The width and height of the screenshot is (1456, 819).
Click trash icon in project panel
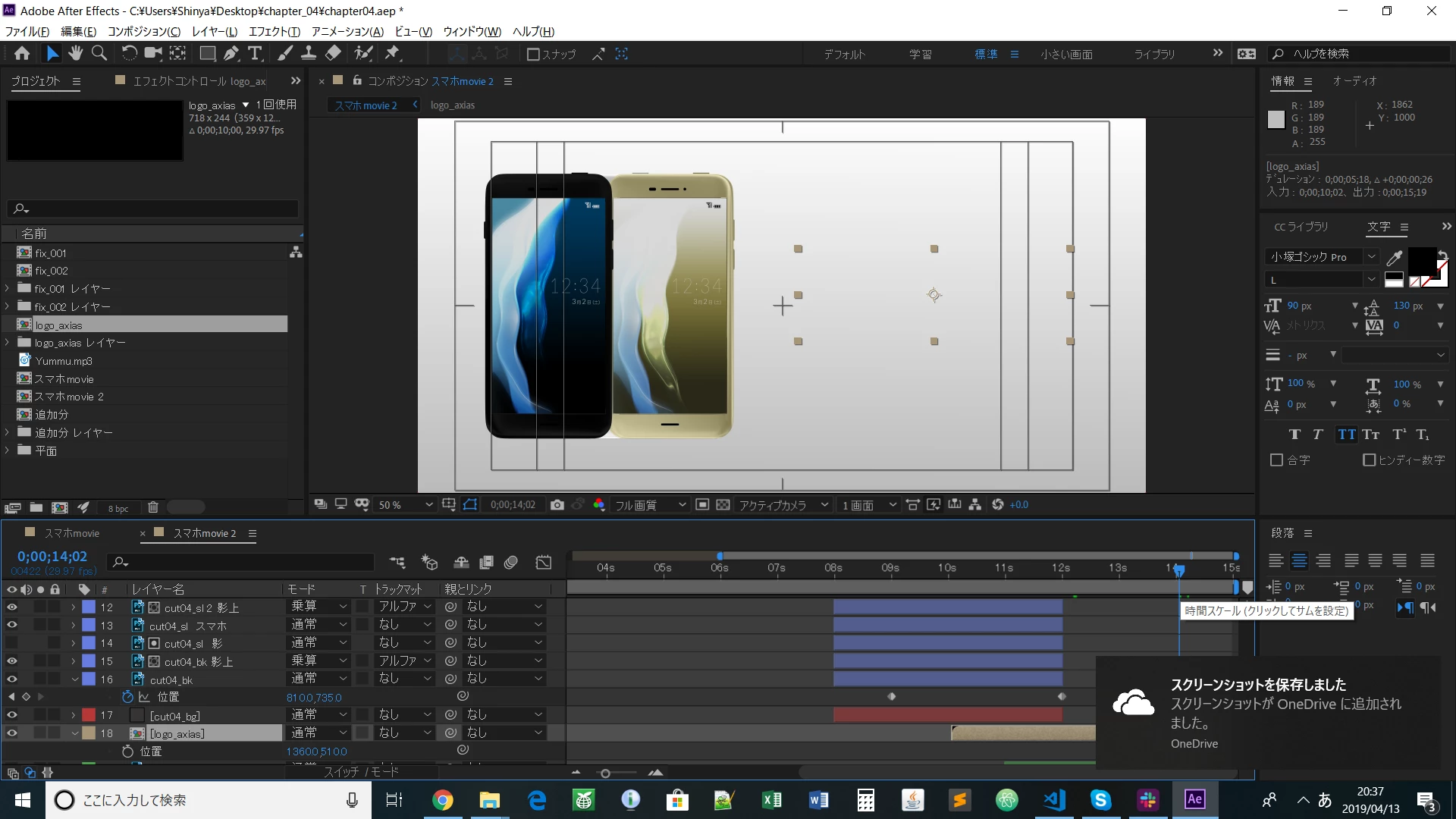click(x=152, y=507)
